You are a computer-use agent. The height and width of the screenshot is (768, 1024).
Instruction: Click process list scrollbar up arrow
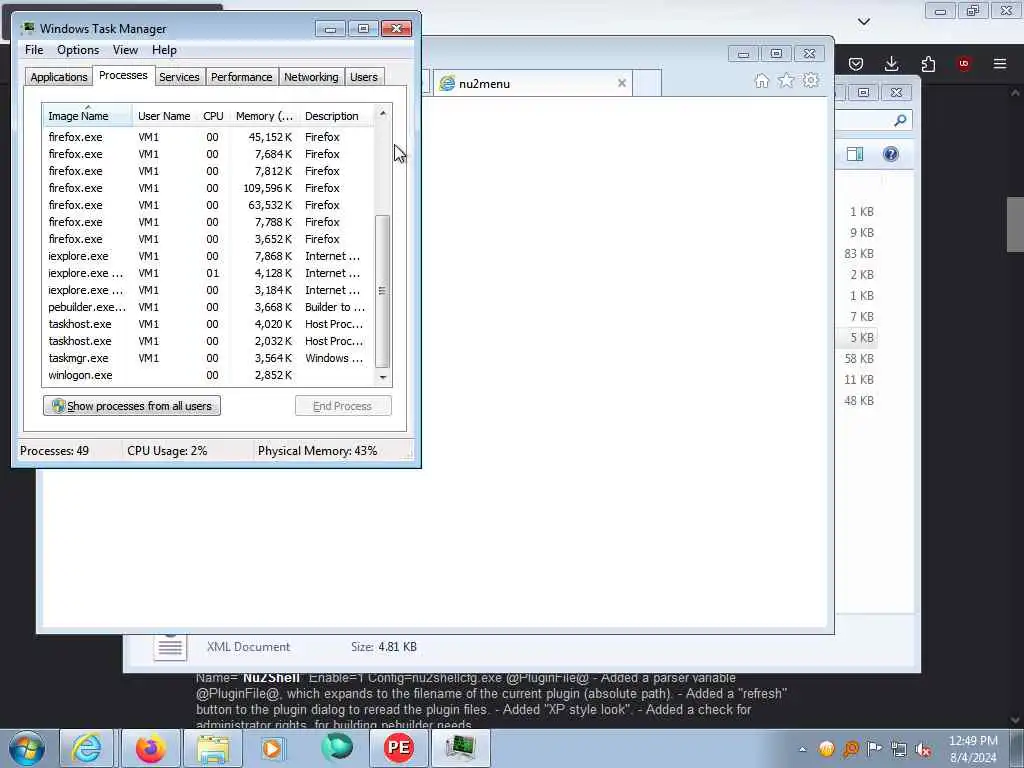pos(383,114)
